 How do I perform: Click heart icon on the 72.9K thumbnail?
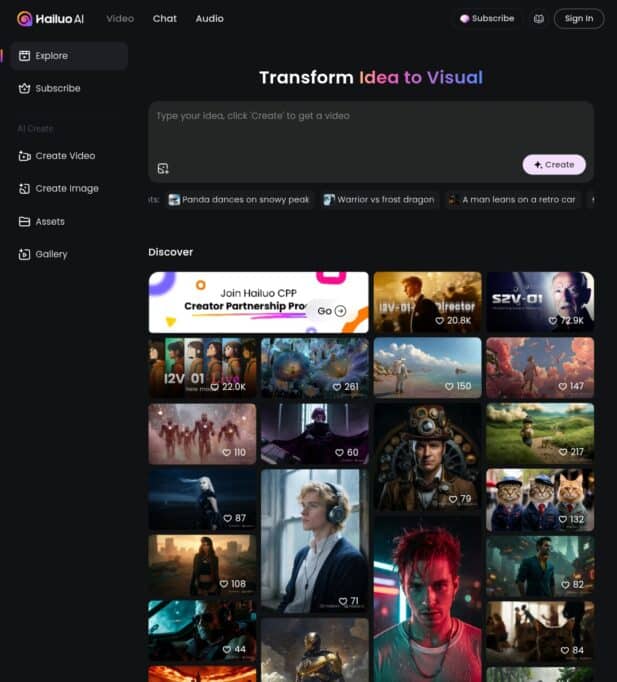(x=553, y=321)
